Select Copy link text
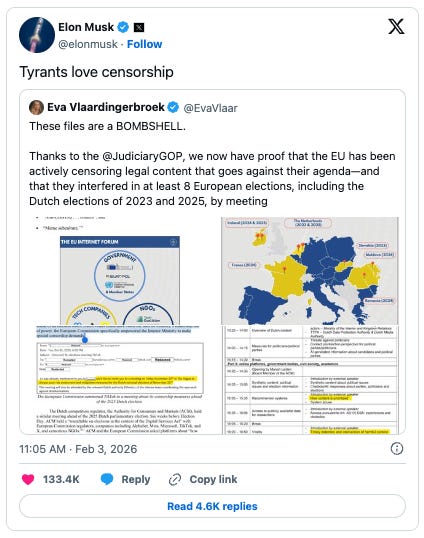The image size is (424, 538). coord(213,479)
